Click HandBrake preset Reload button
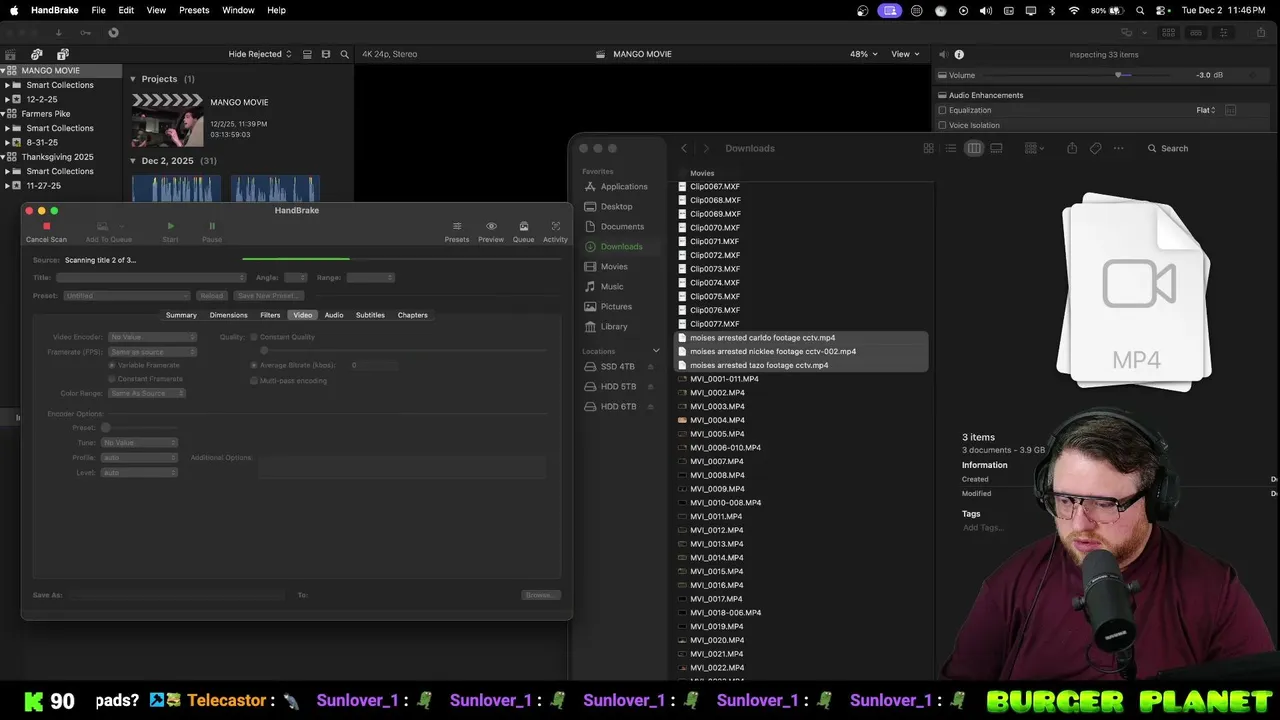The width and height of the screenshot is (1280, 720). (211, 296)
